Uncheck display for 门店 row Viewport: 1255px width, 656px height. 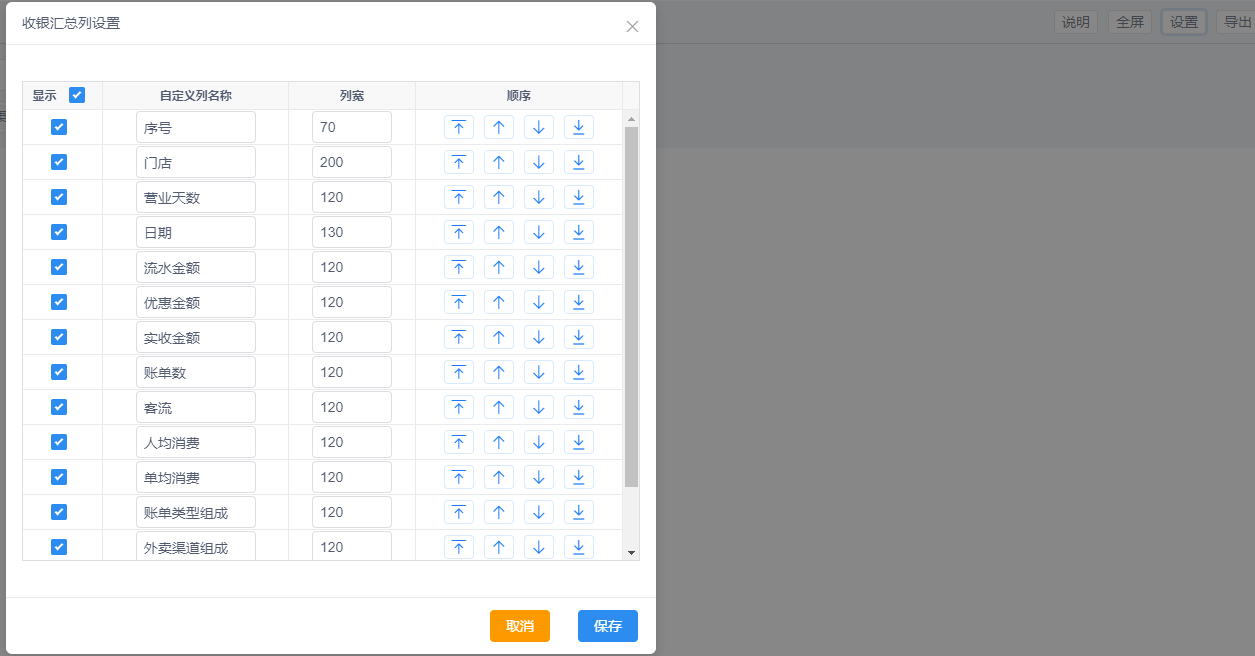click(x=59, y=162)
